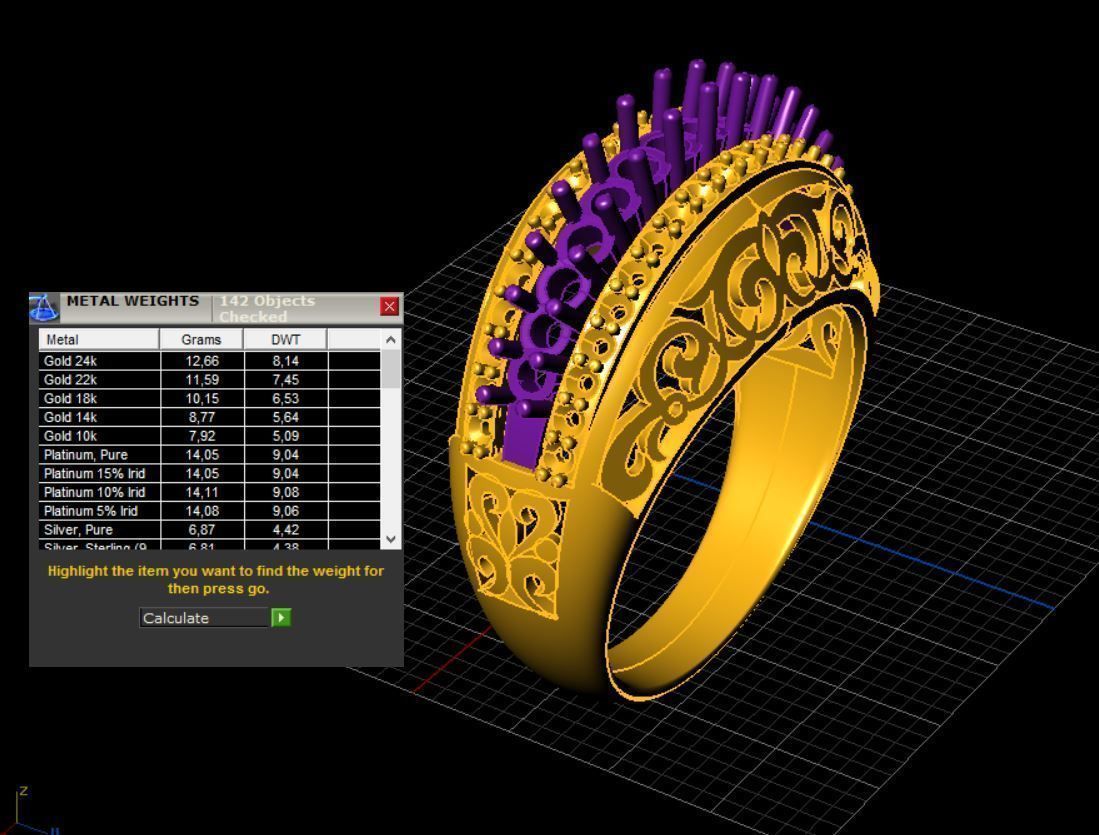Close the Metal Weights panel
This screenshot has height=835, width=1099.
[390, 306]
